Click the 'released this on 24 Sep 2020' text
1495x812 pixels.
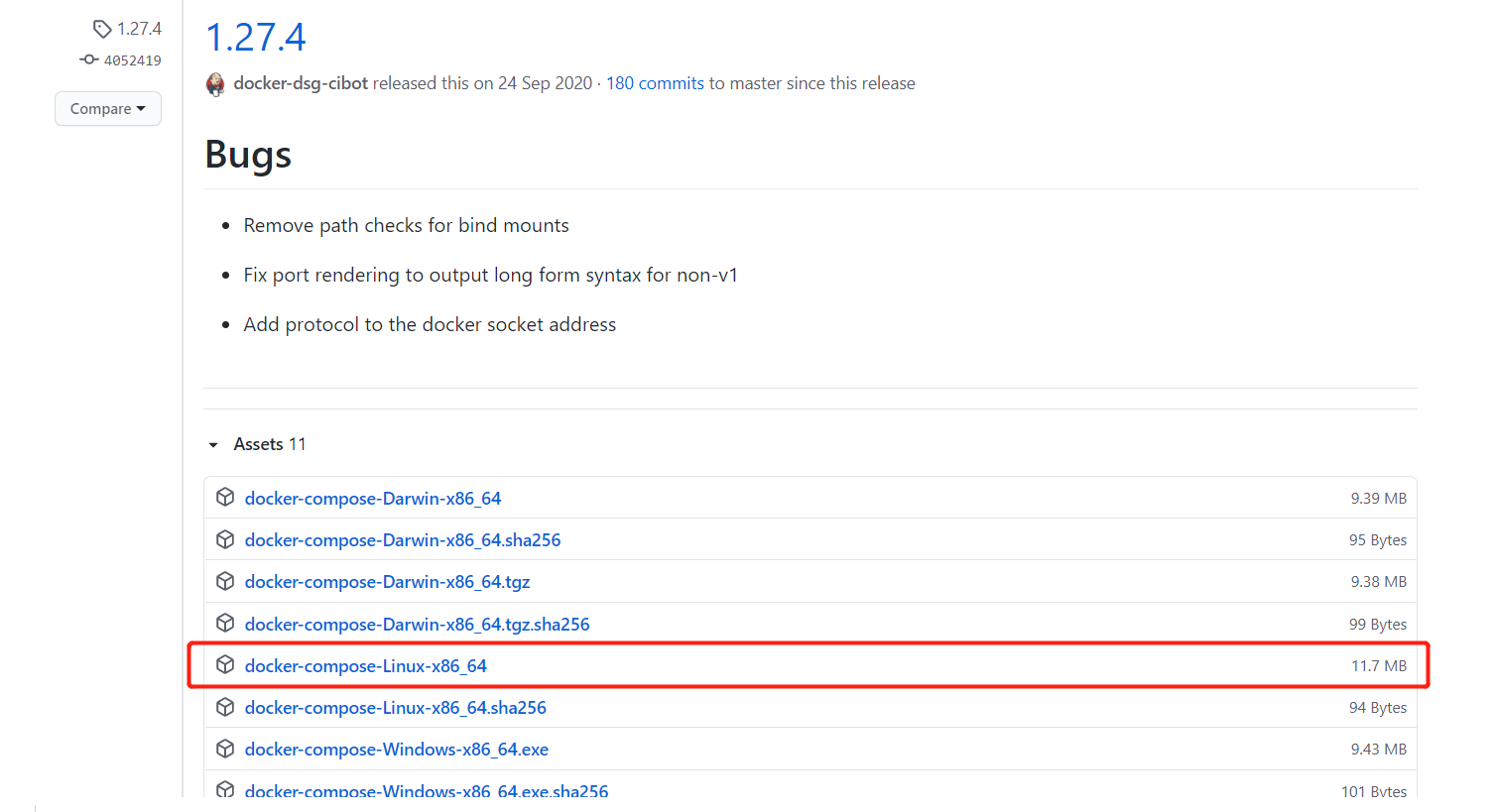point(482,83)
